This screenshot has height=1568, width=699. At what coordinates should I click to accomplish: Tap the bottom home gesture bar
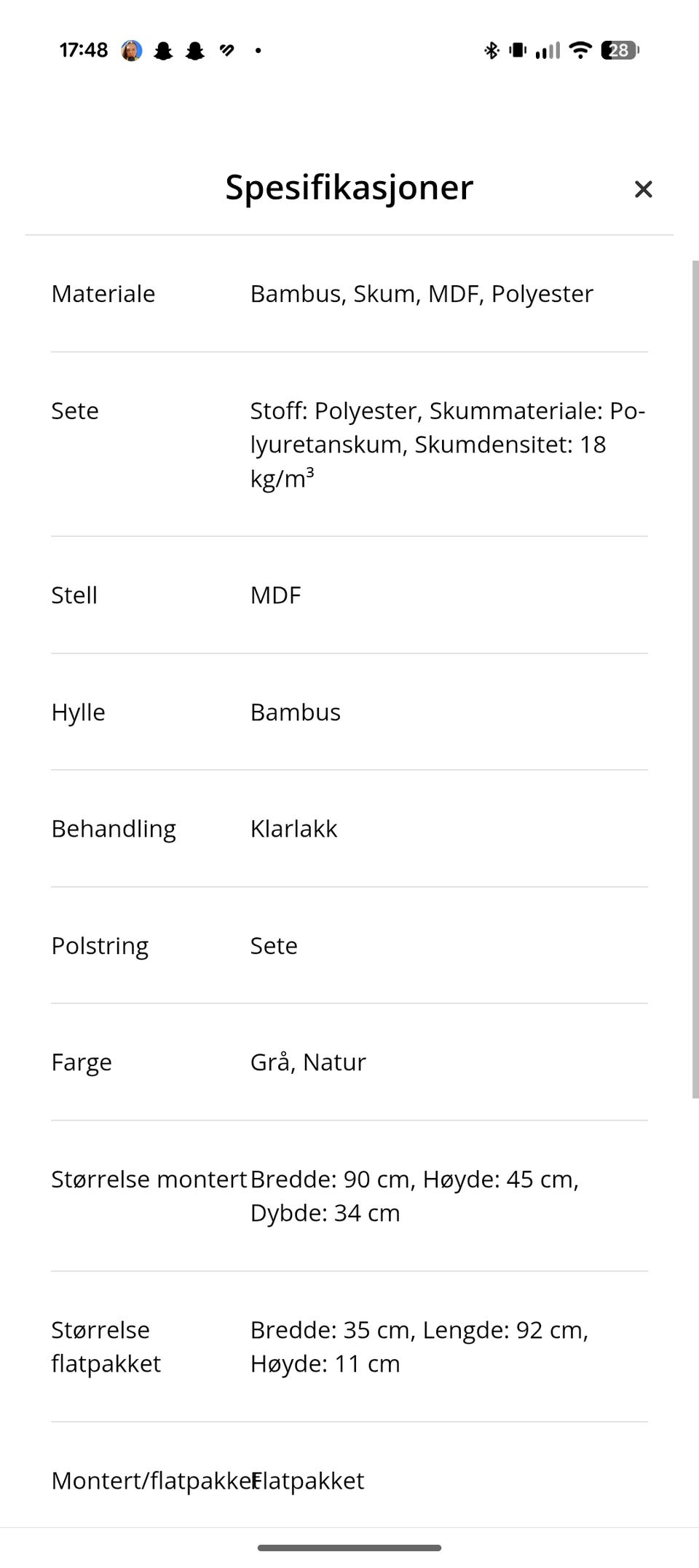pos(349,1548)
